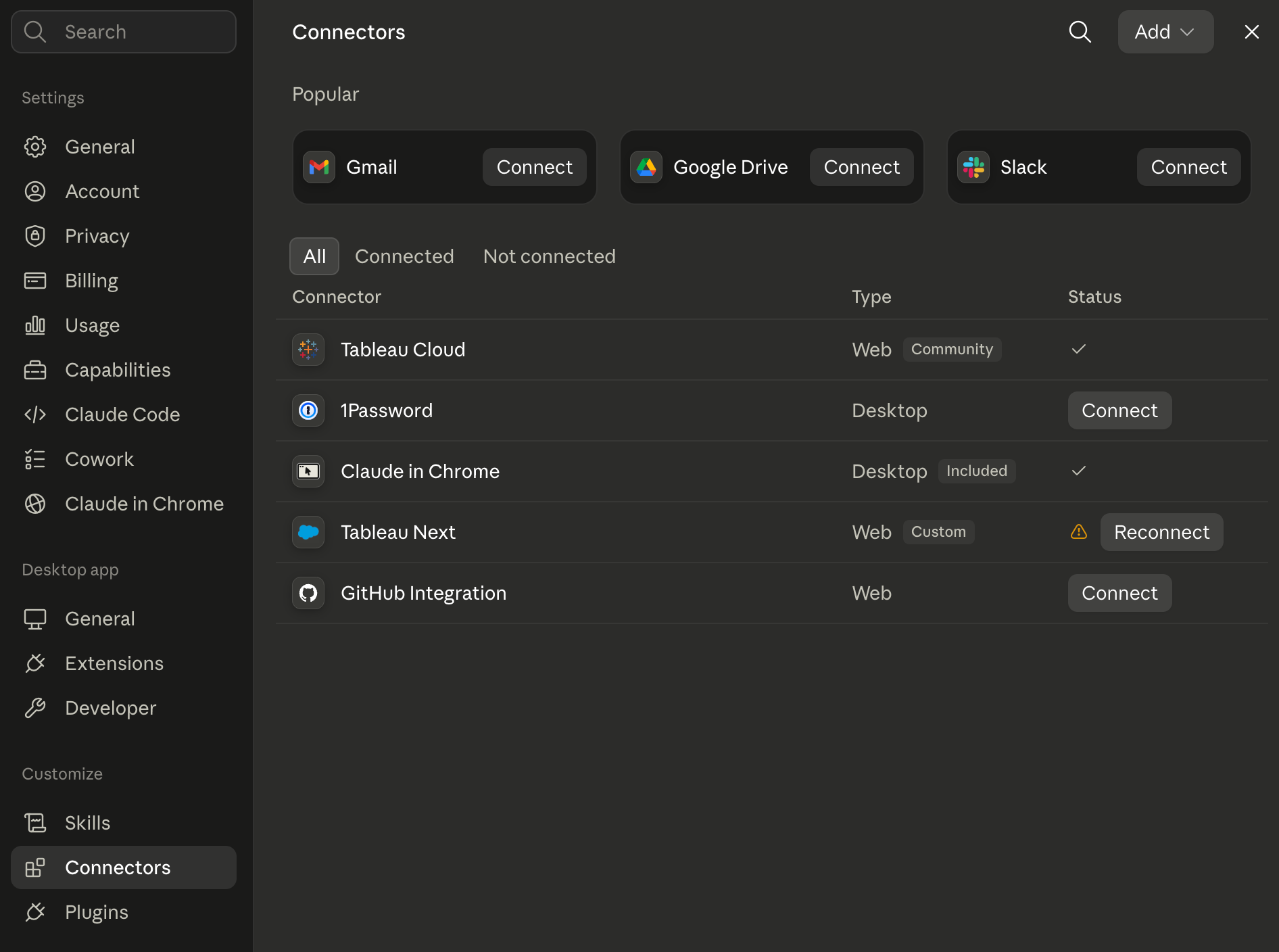Focus the sidebar Search field
Image resolution: width=1279 pixels, height=952 pixels.
[124, 32]
